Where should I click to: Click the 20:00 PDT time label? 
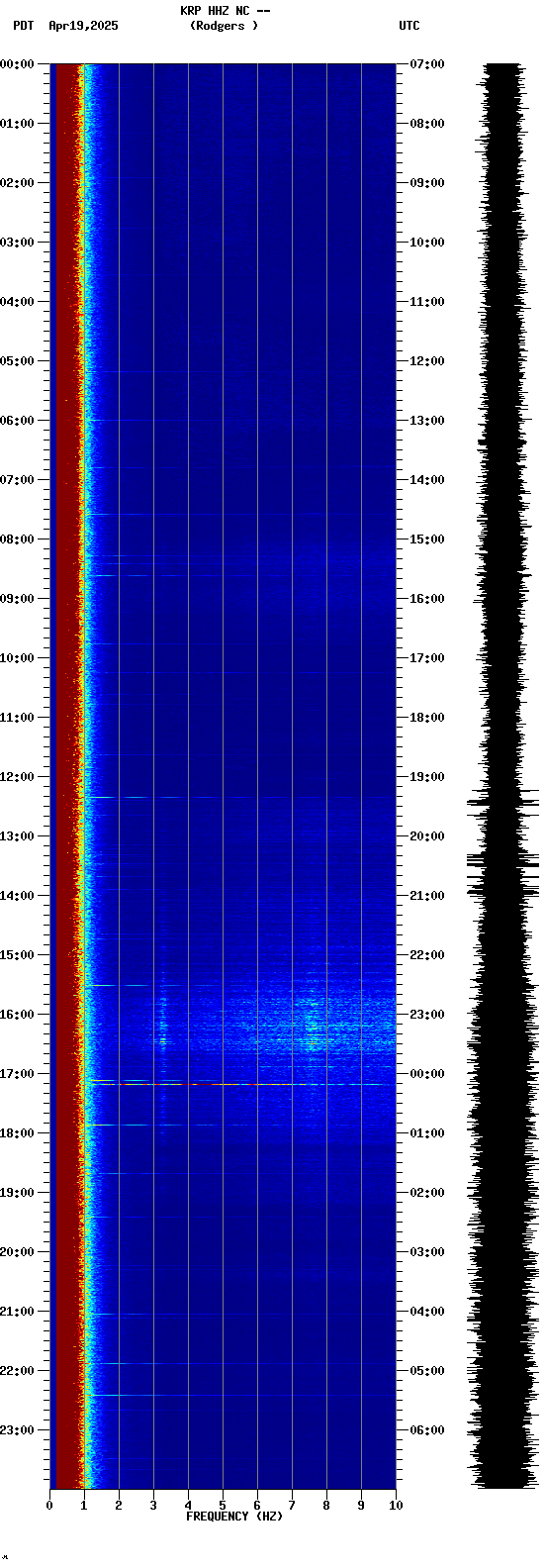17,1252
